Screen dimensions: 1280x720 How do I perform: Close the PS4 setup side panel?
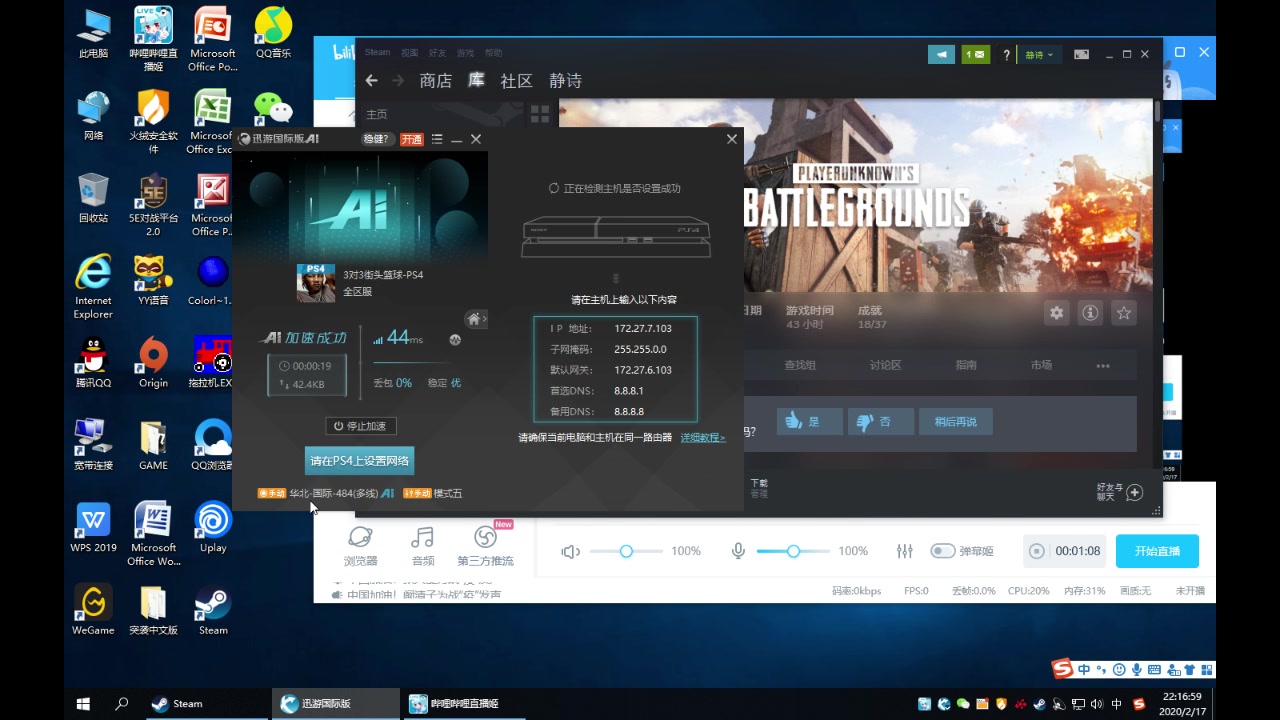point(732,139)
